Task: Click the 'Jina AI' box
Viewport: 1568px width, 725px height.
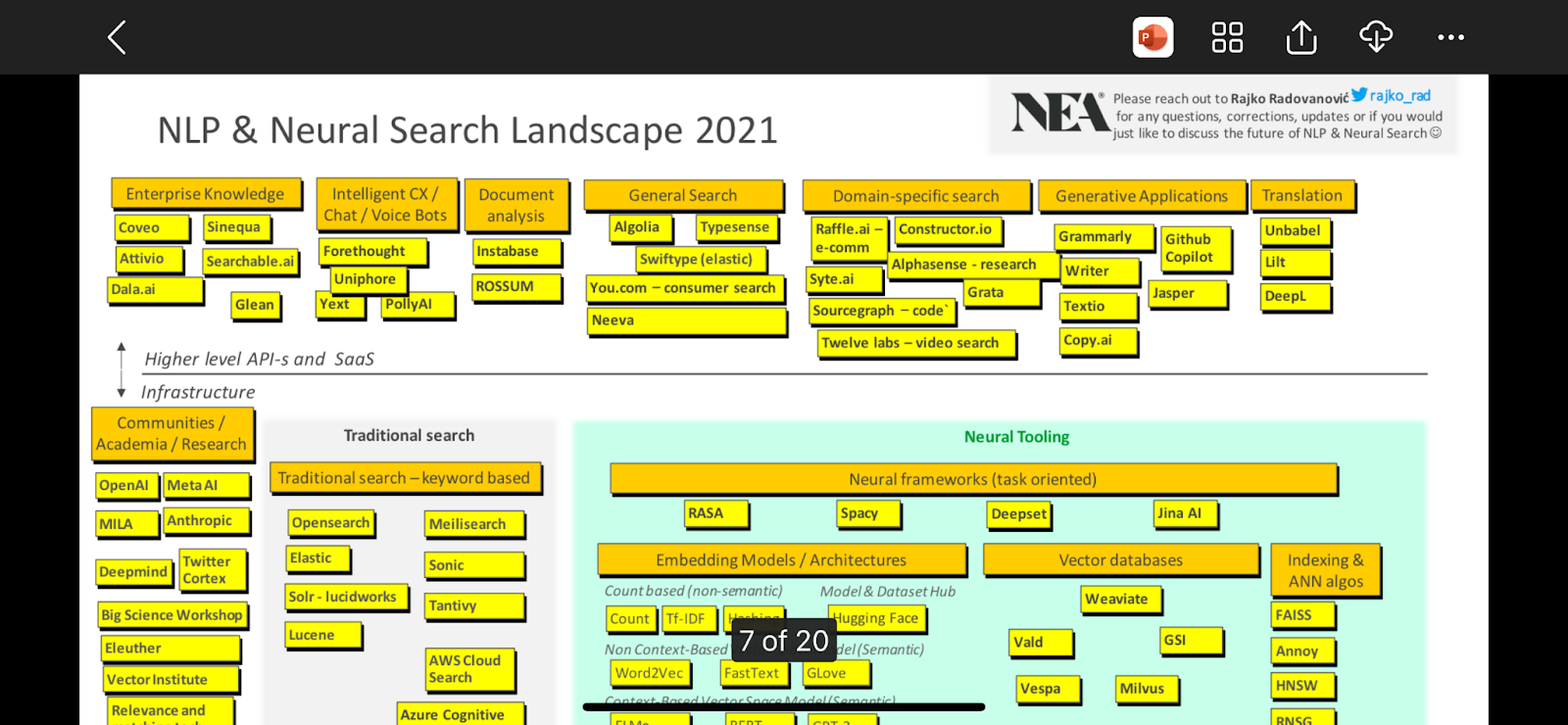Action: 1186,513
